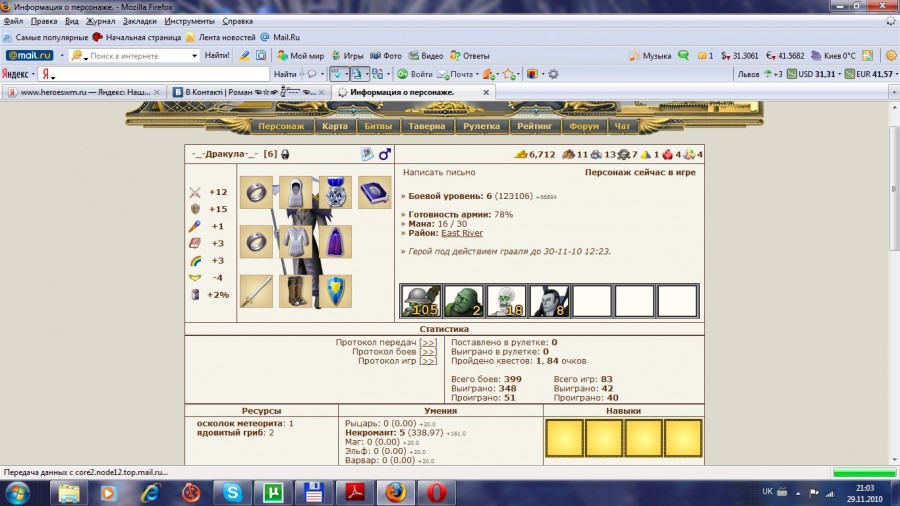
Task: Select the green zombie unit with count 2
Action: pos(464,301)
